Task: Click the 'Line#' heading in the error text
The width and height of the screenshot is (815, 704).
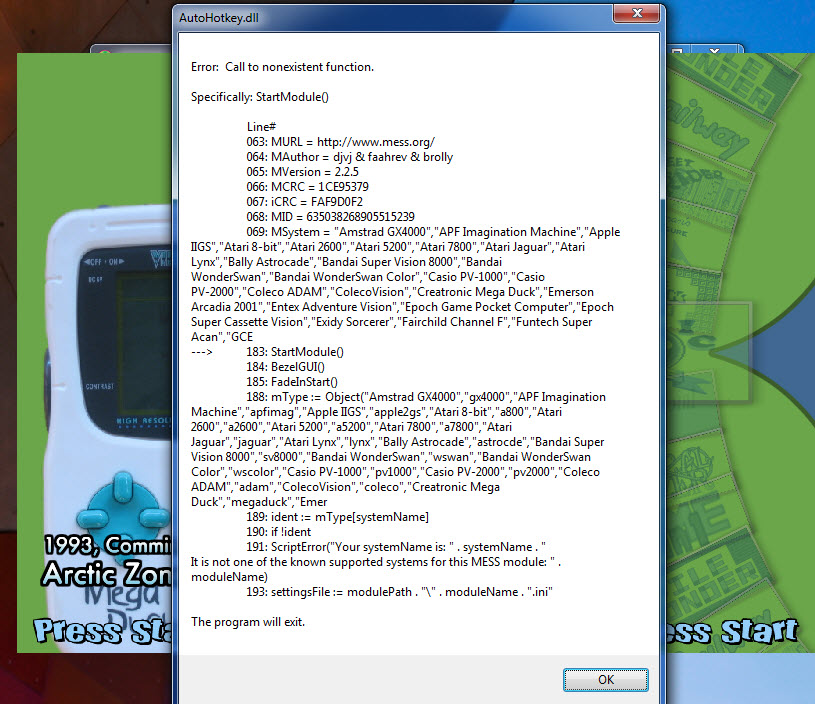Action: click(x=261, y=126)
